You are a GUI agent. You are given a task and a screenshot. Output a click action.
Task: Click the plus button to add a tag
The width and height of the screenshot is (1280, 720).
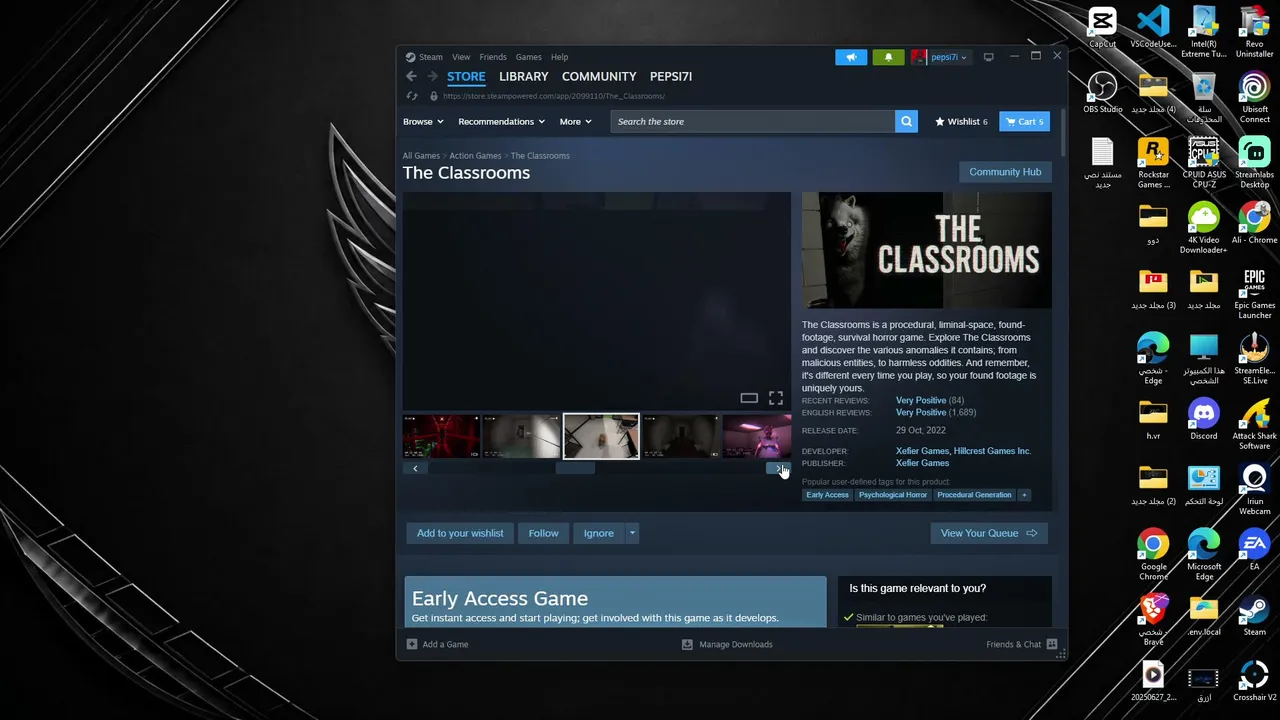1024,495
